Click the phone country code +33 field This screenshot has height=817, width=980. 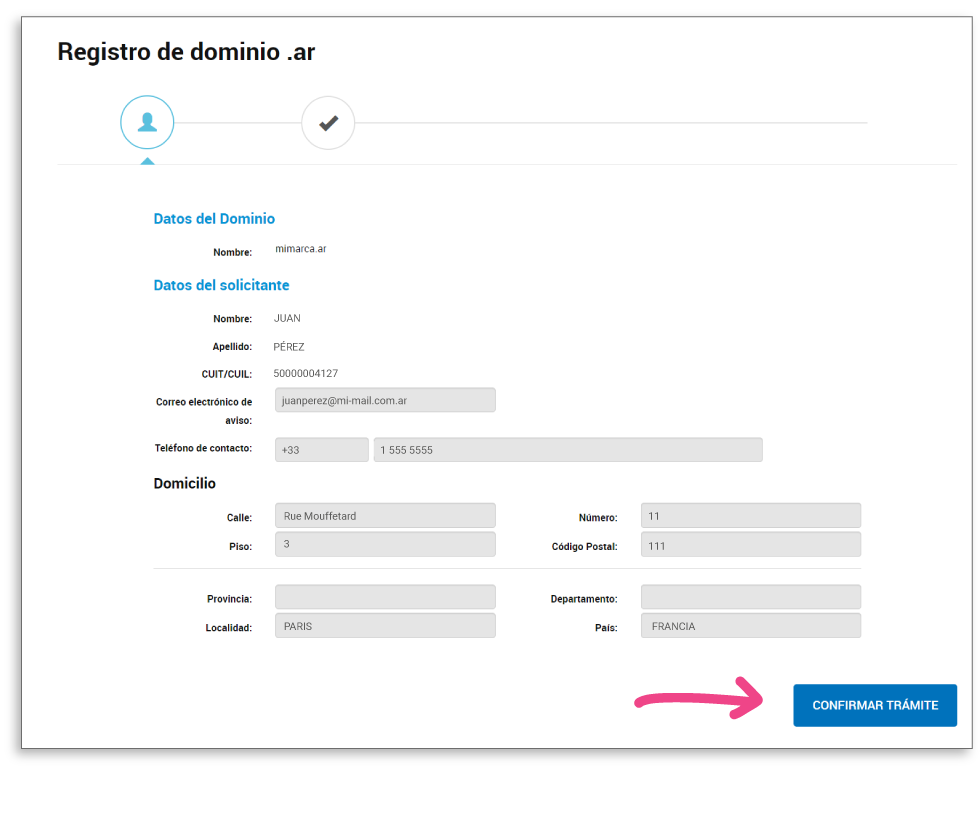tap(321, 450)
